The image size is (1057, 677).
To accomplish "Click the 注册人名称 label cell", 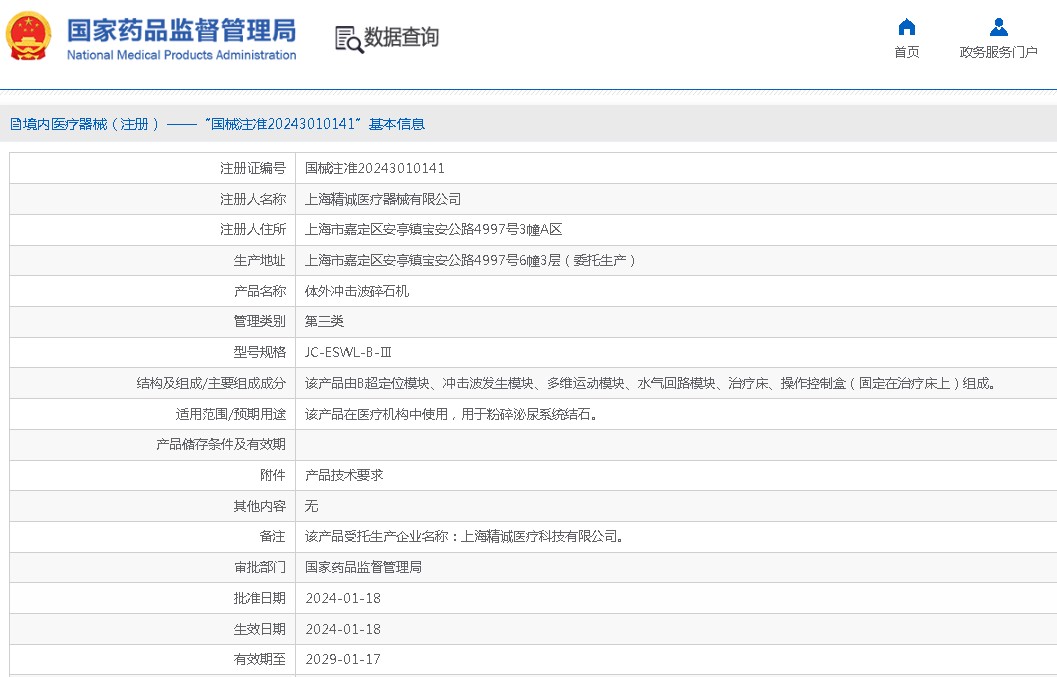I will point(152,199).
